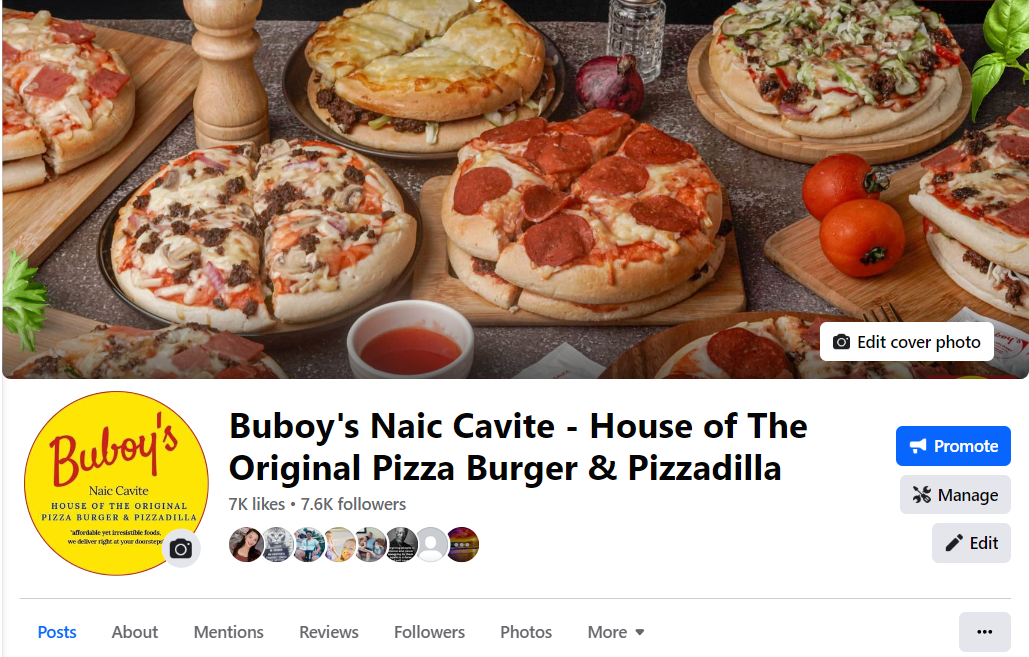Open the 7.6K followers link
The height and width of the screenshot is (657, 1029).
[353, 504]
